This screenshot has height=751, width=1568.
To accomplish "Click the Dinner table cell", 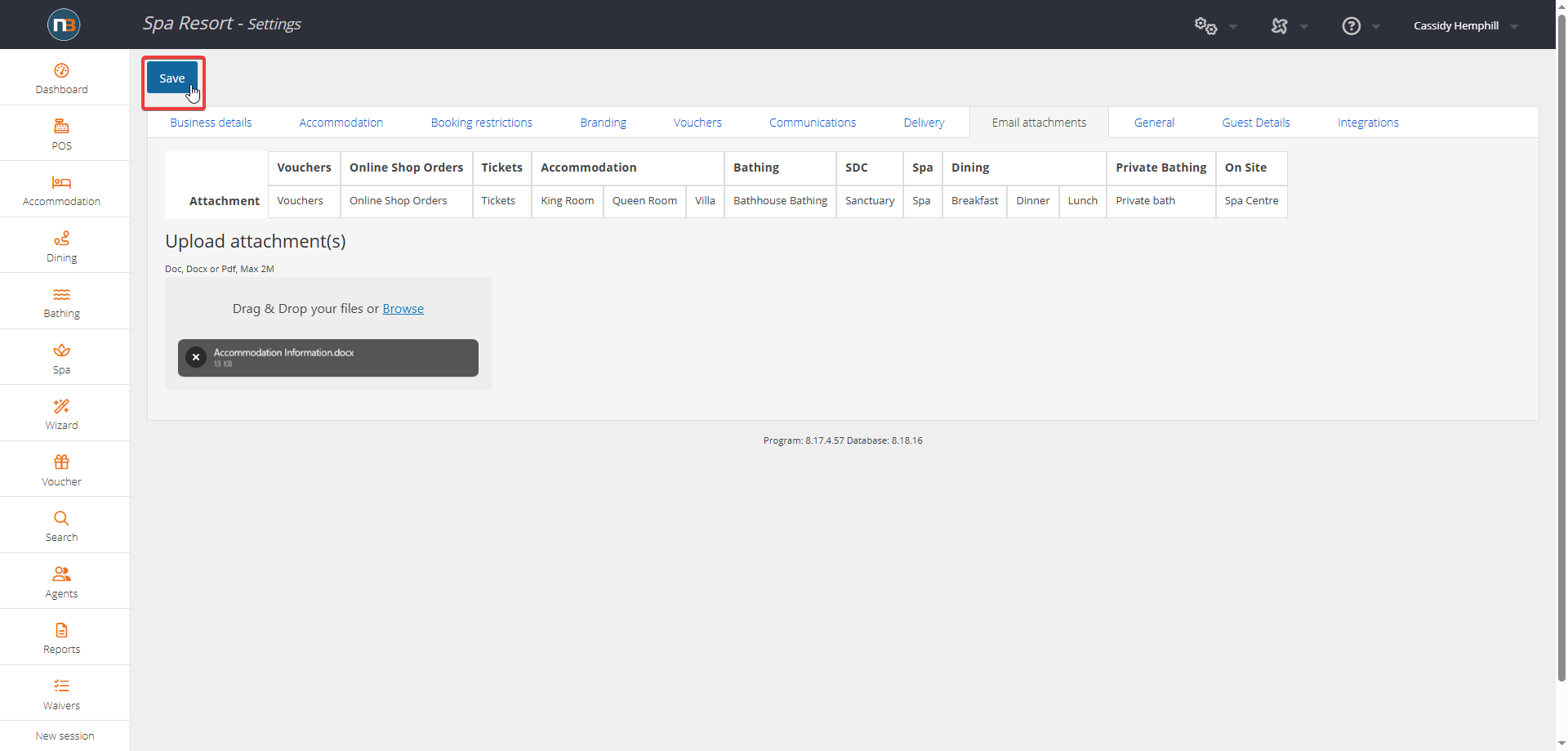I will pos(1033,201).
